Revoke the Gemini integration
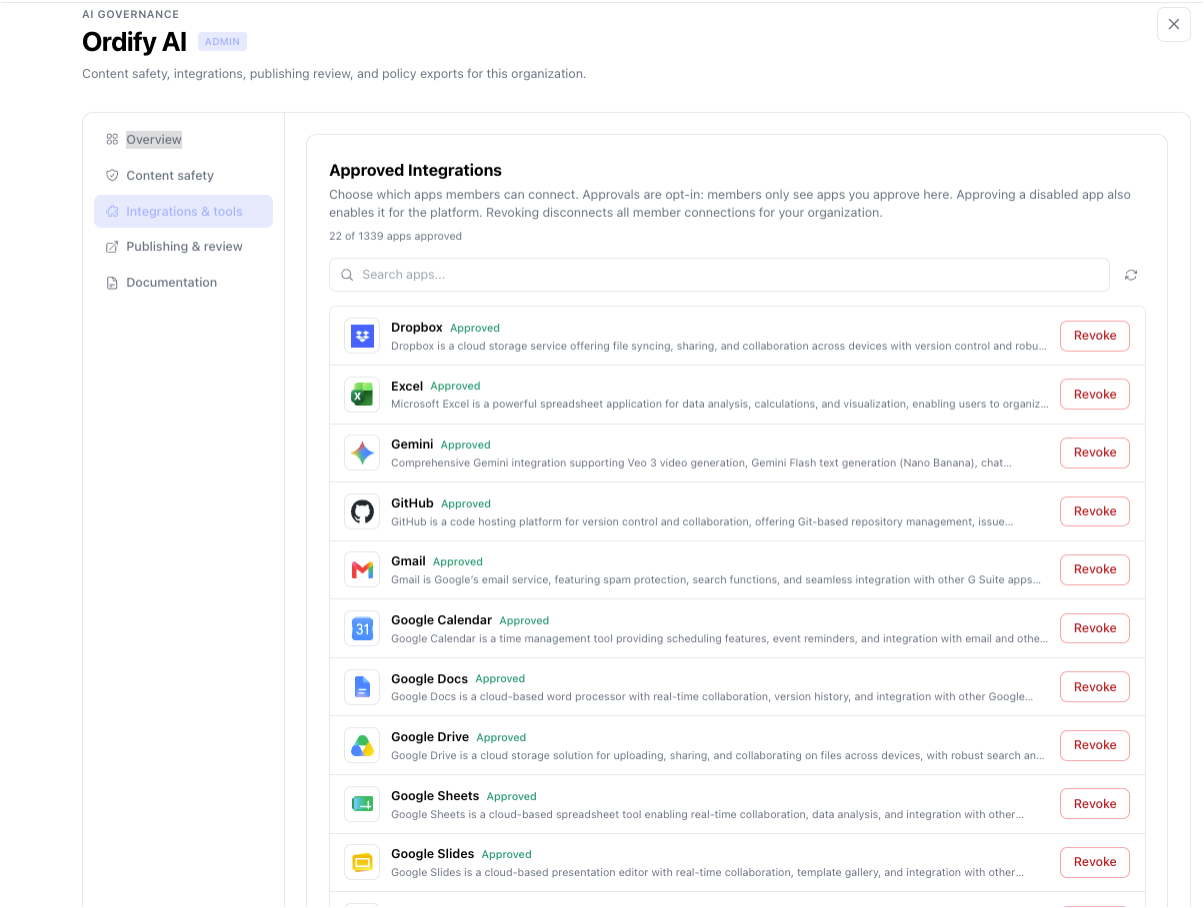The width and height of the screenshot is (1204, 908). pos(1095,453)
